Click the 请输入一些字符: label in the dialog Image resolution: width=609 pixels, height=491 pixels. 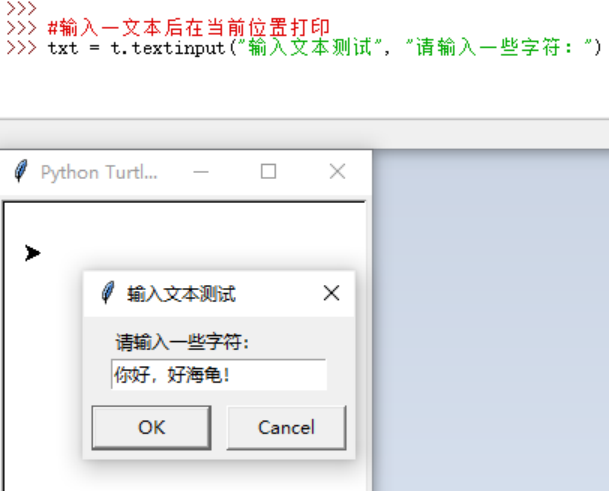182,343
